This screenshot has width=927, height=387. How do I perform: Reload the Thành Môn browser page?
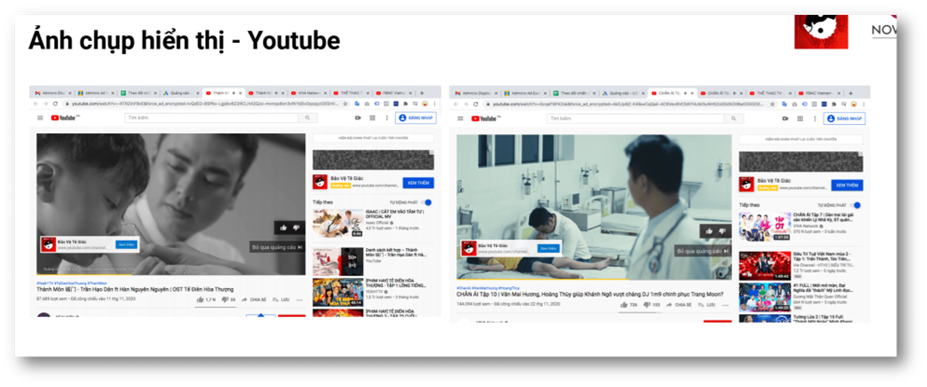[55, 103]
